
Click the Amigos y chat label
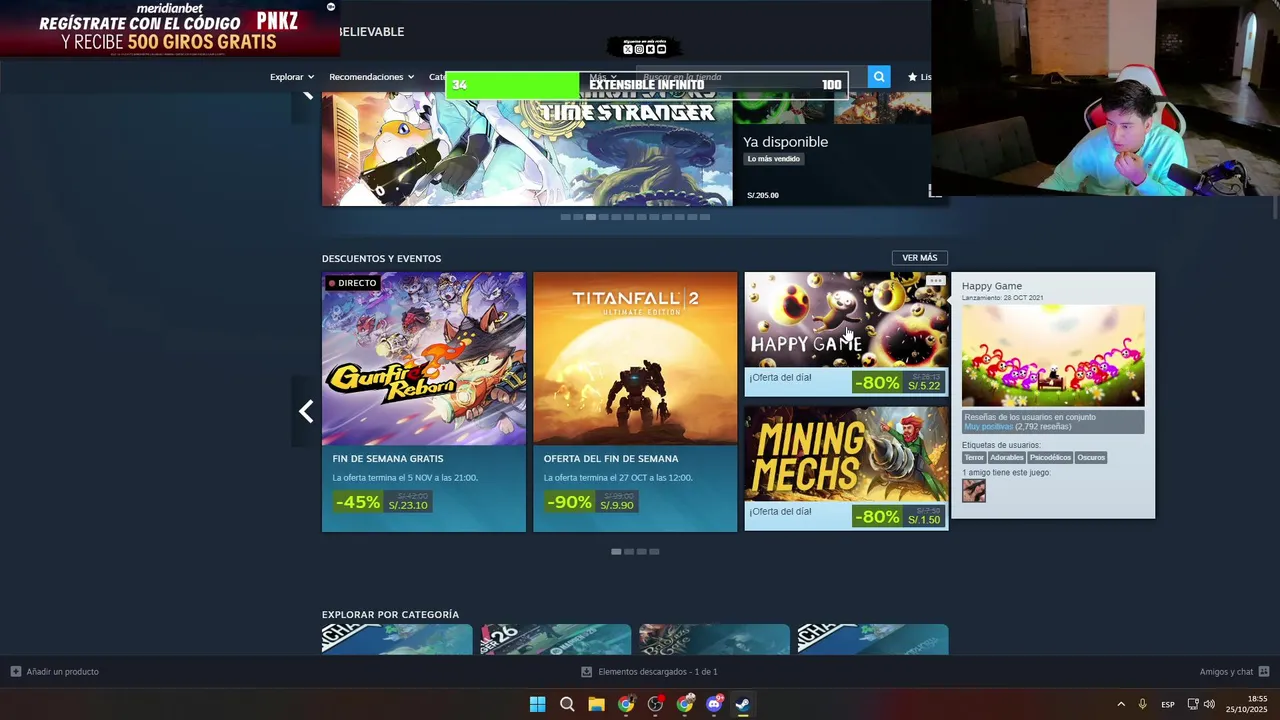[1226, 672]
